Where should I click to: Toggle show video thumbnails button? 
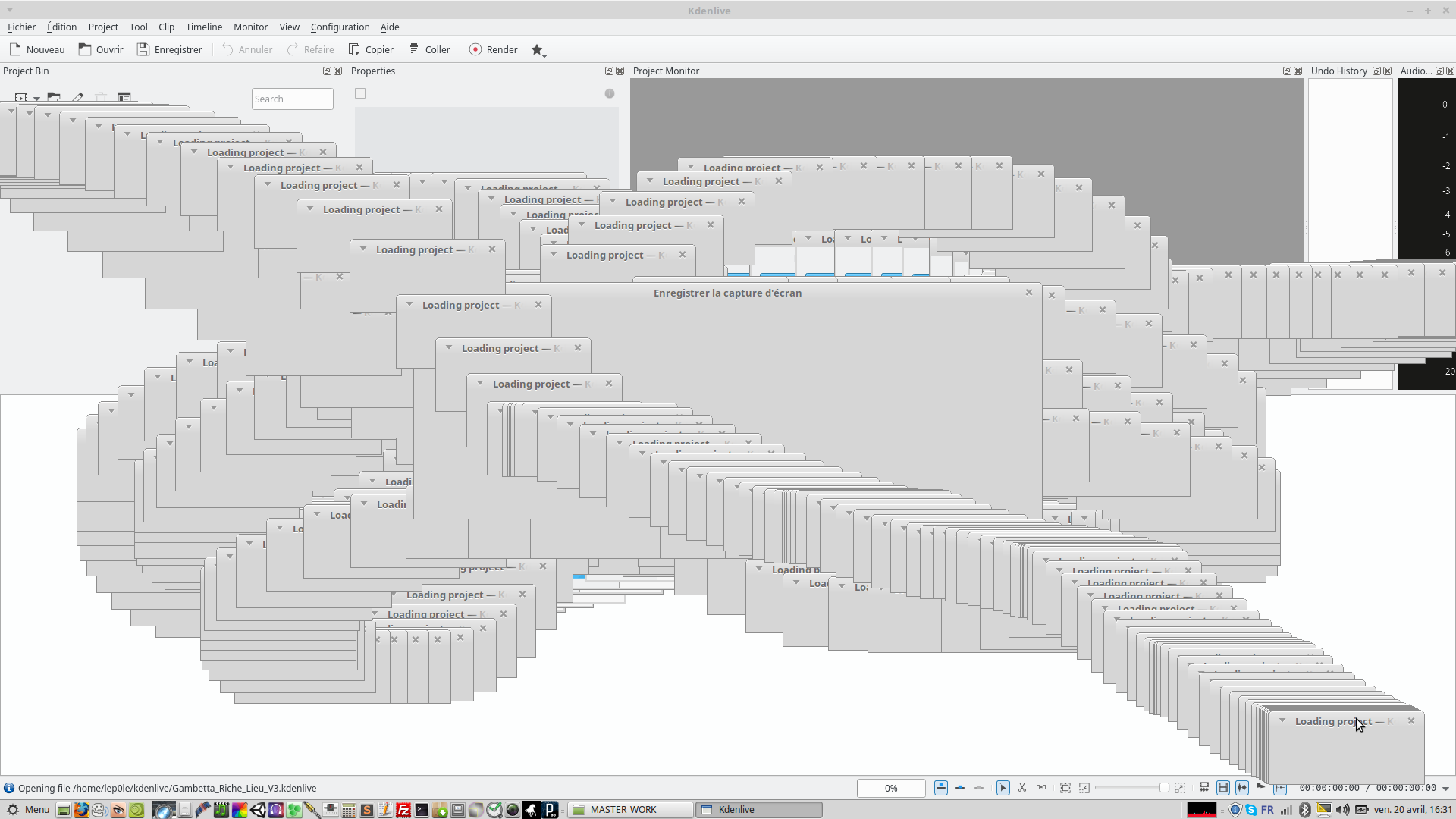[x=1223, y=788]
